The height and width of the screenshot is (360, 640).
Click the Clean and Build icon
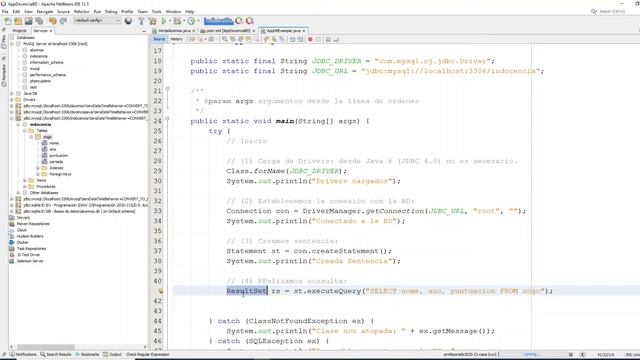point(153,20)
